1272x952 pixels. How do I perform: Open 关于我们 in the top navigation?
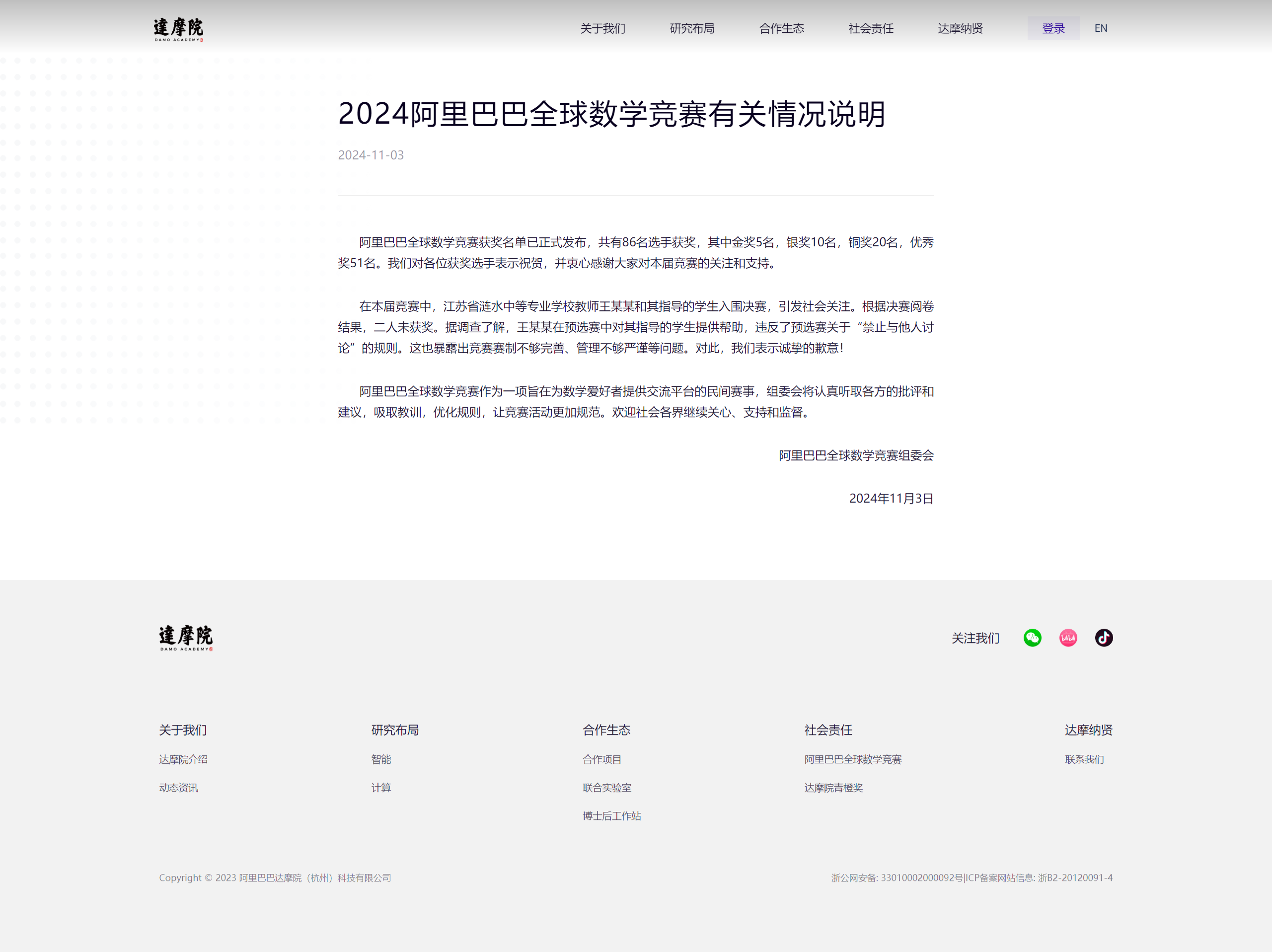tap(602, 28)
